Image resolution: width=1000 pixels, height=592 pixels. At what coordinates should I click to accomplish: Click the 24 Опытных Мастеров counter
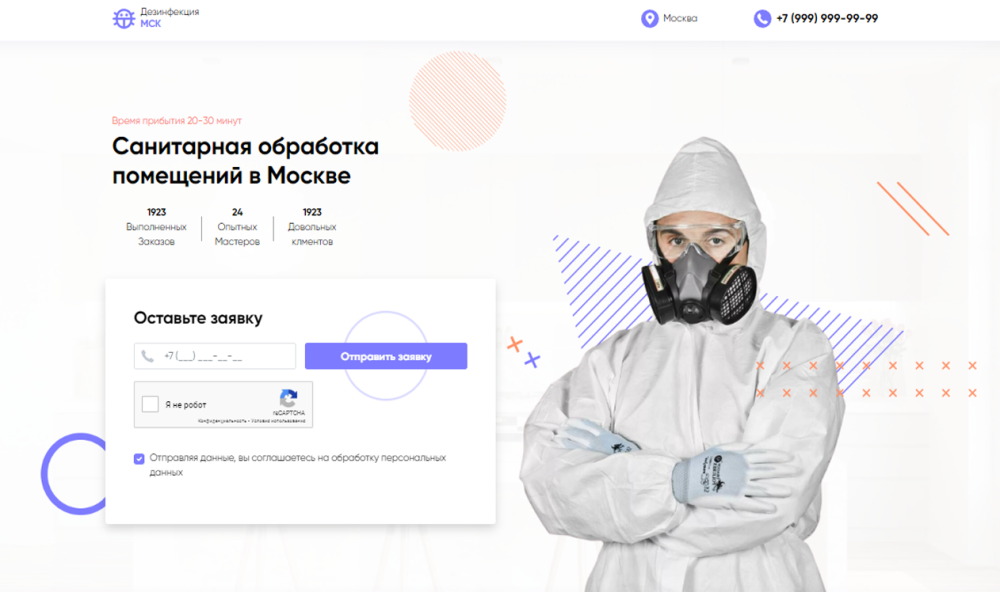coord(237,226)
